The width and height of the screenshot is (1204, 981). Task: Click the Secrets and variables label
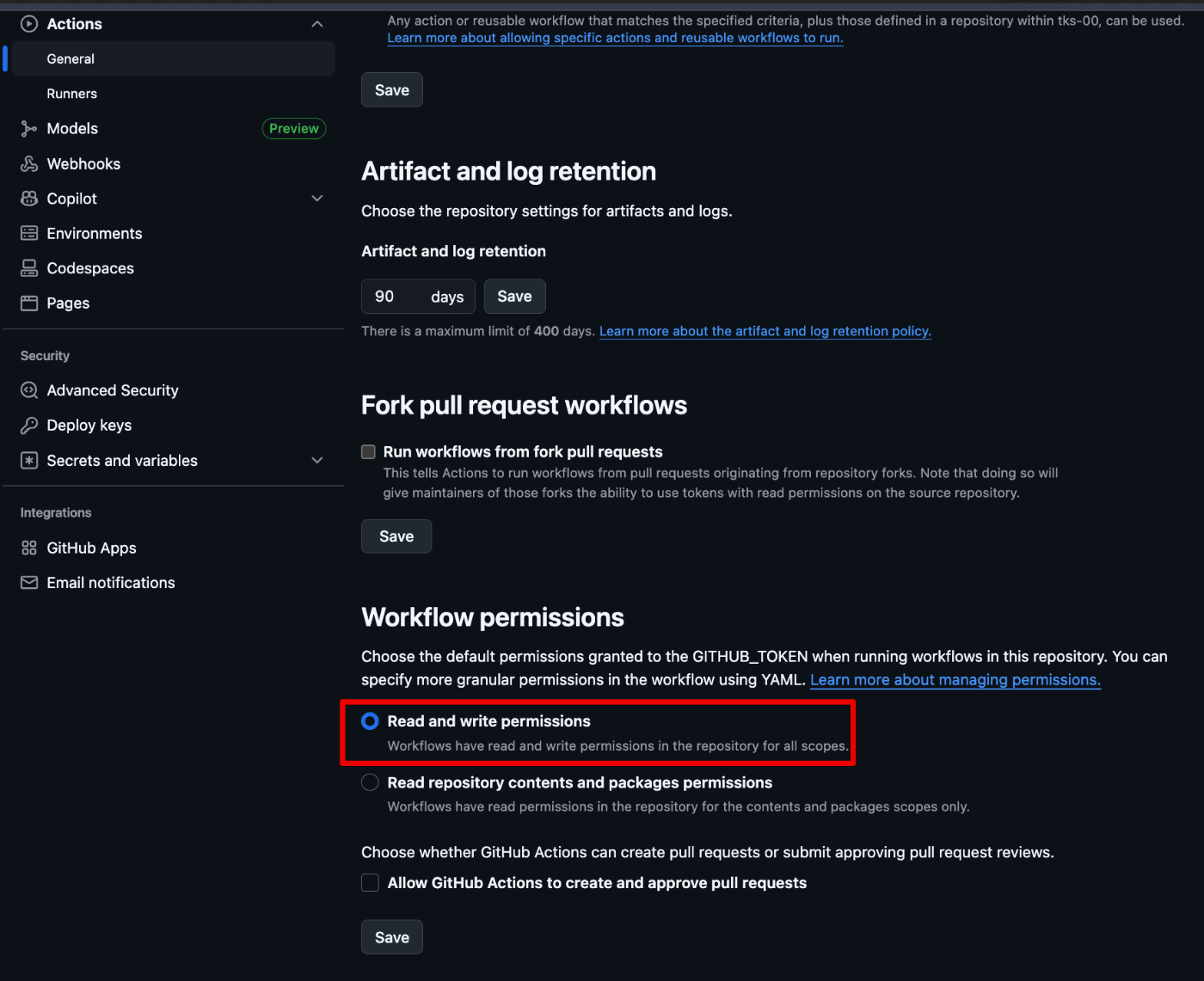pos(122,461)
